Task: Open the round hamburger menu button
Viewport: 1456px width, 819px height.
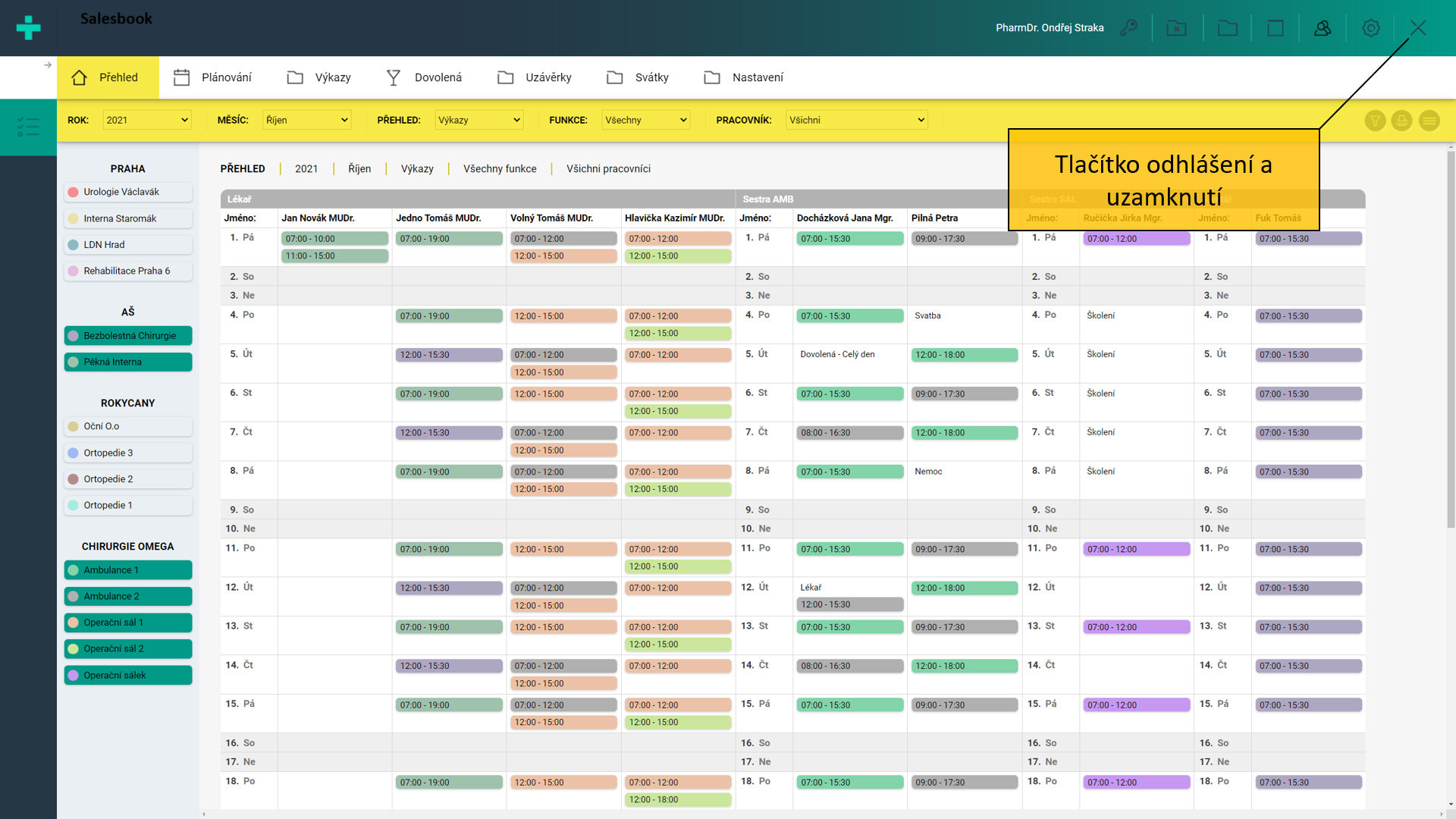Action: (x=1429, y=121)
